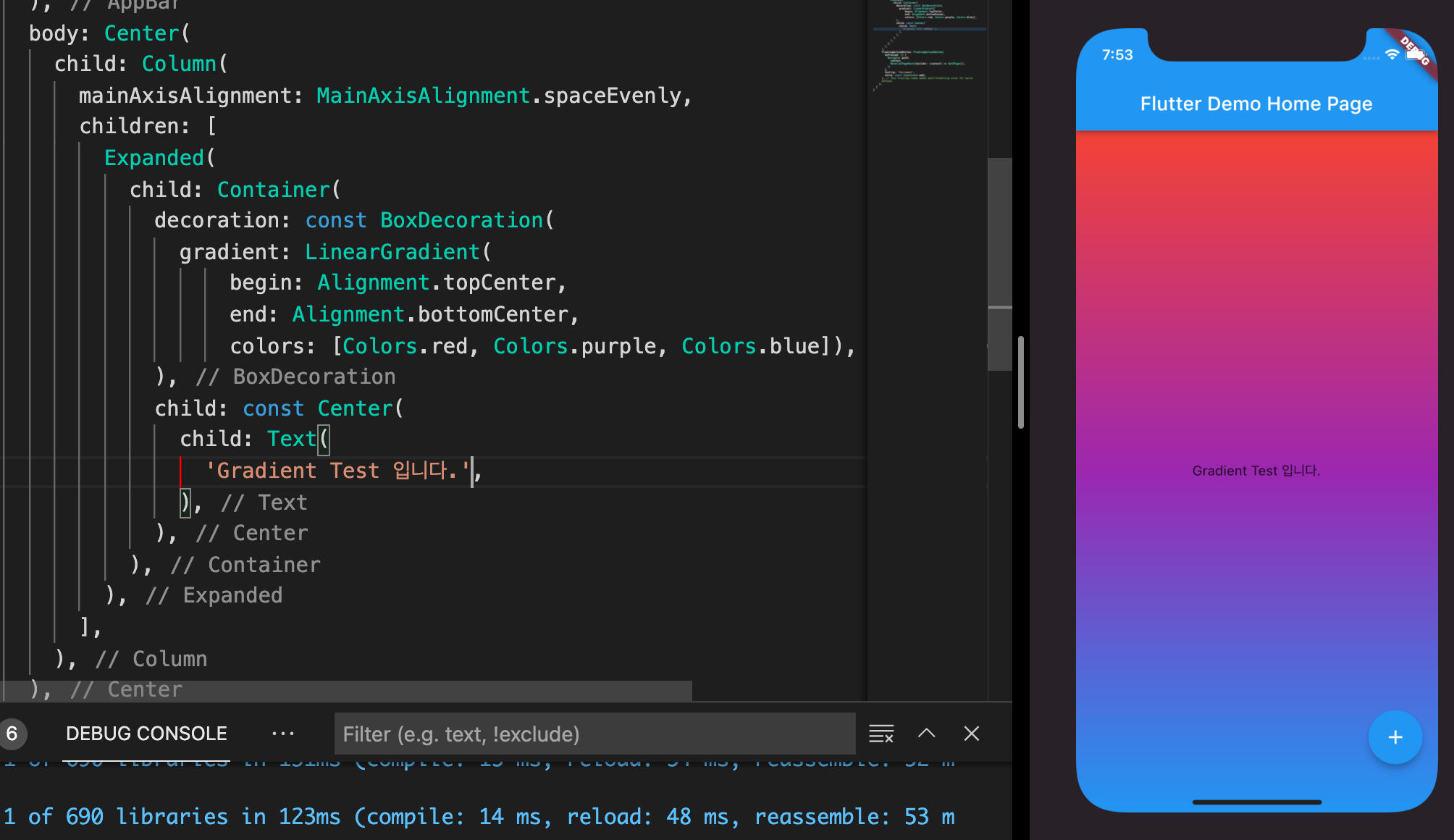Tap the Gradient Test text in simulator

point(1256,471)
